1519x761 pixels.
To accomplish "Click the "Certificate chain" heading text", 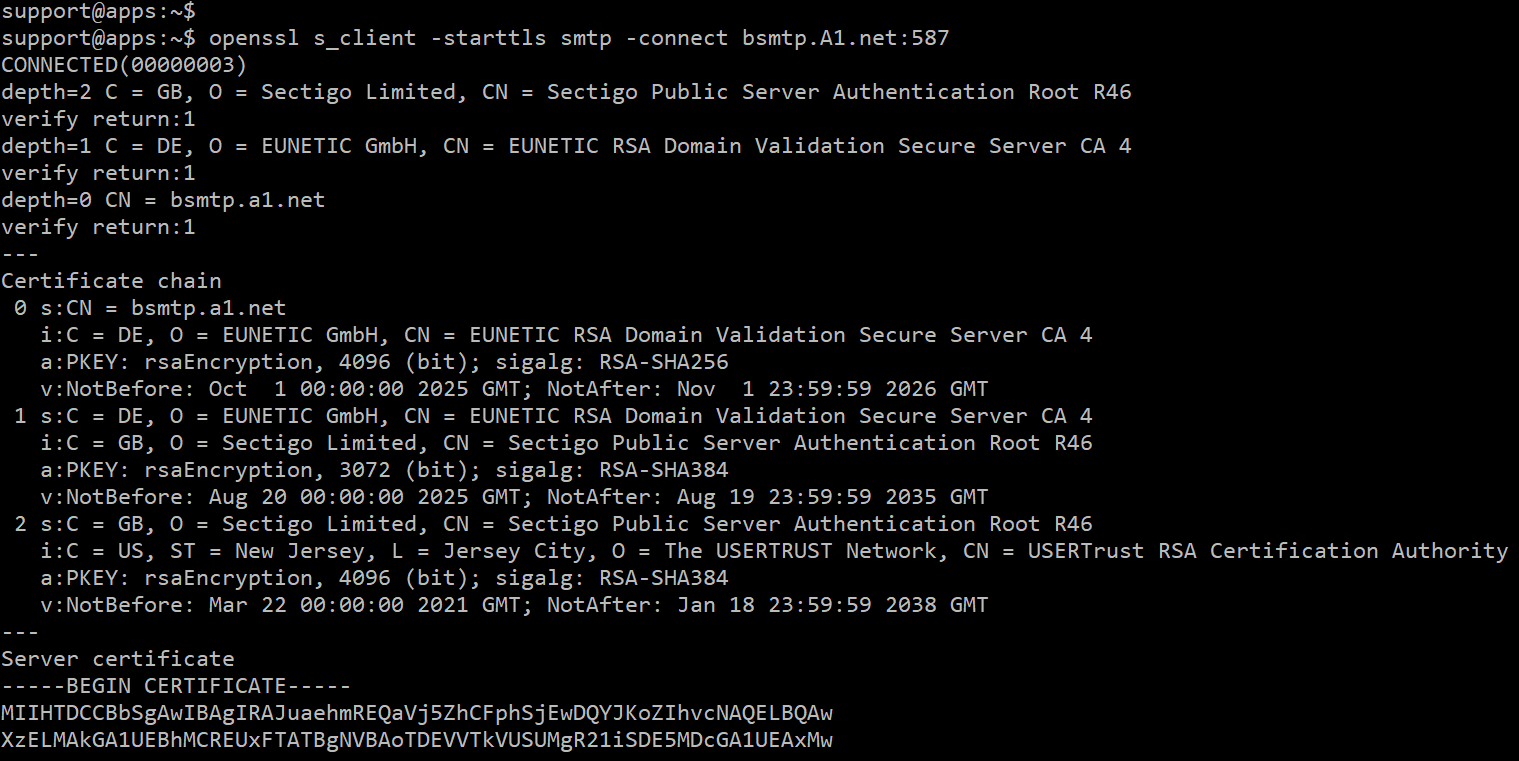I will point(111,281).
